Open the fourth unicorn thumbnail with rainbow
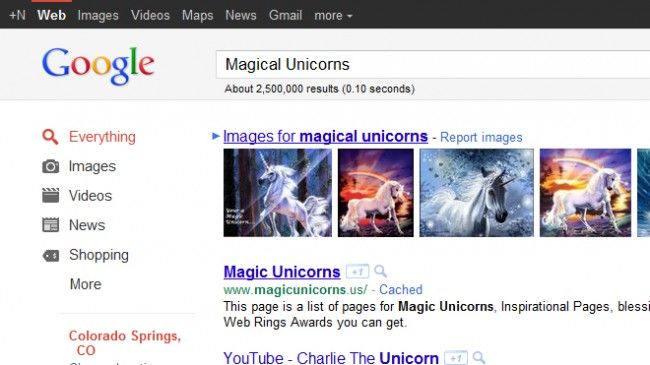Viewport: 650px width, 365px height. pyautogui.click(x=585, y=193)
